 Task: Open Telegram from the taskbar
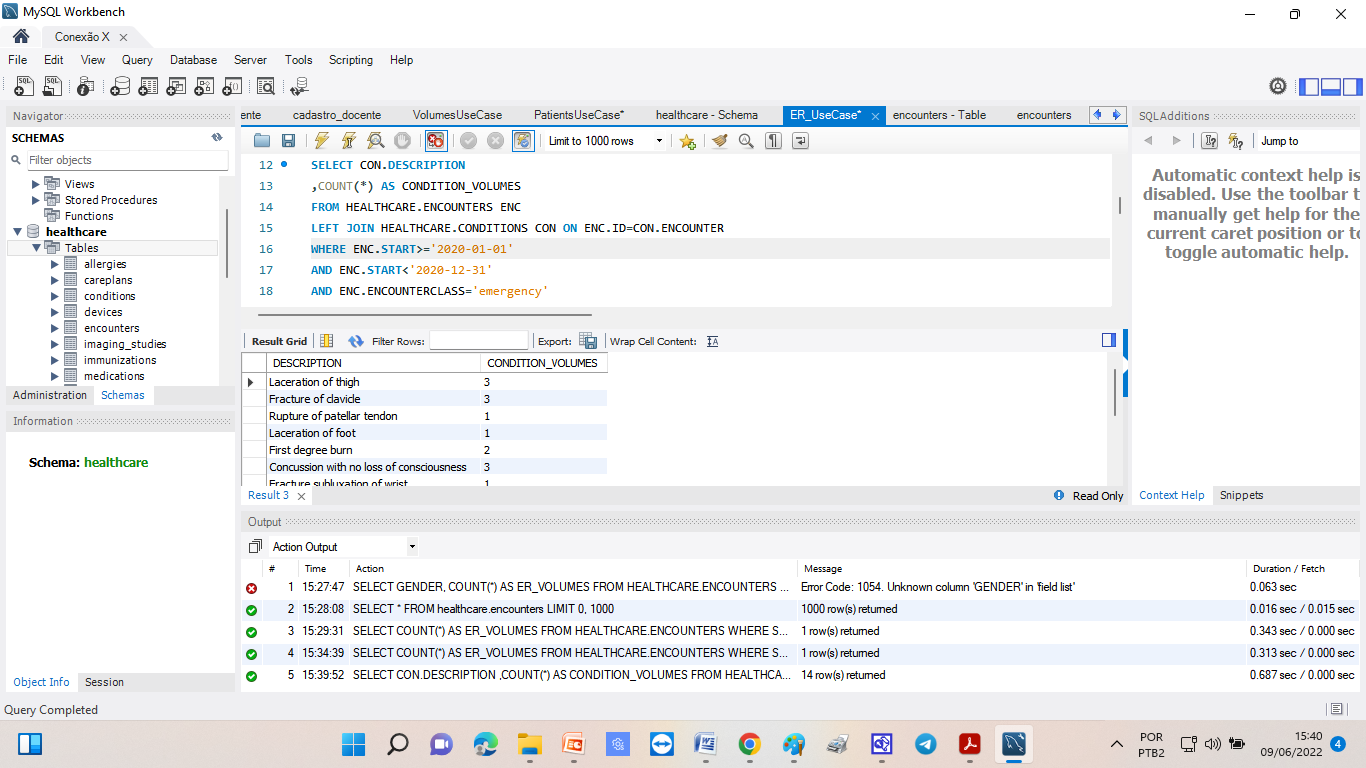point(926,744)
